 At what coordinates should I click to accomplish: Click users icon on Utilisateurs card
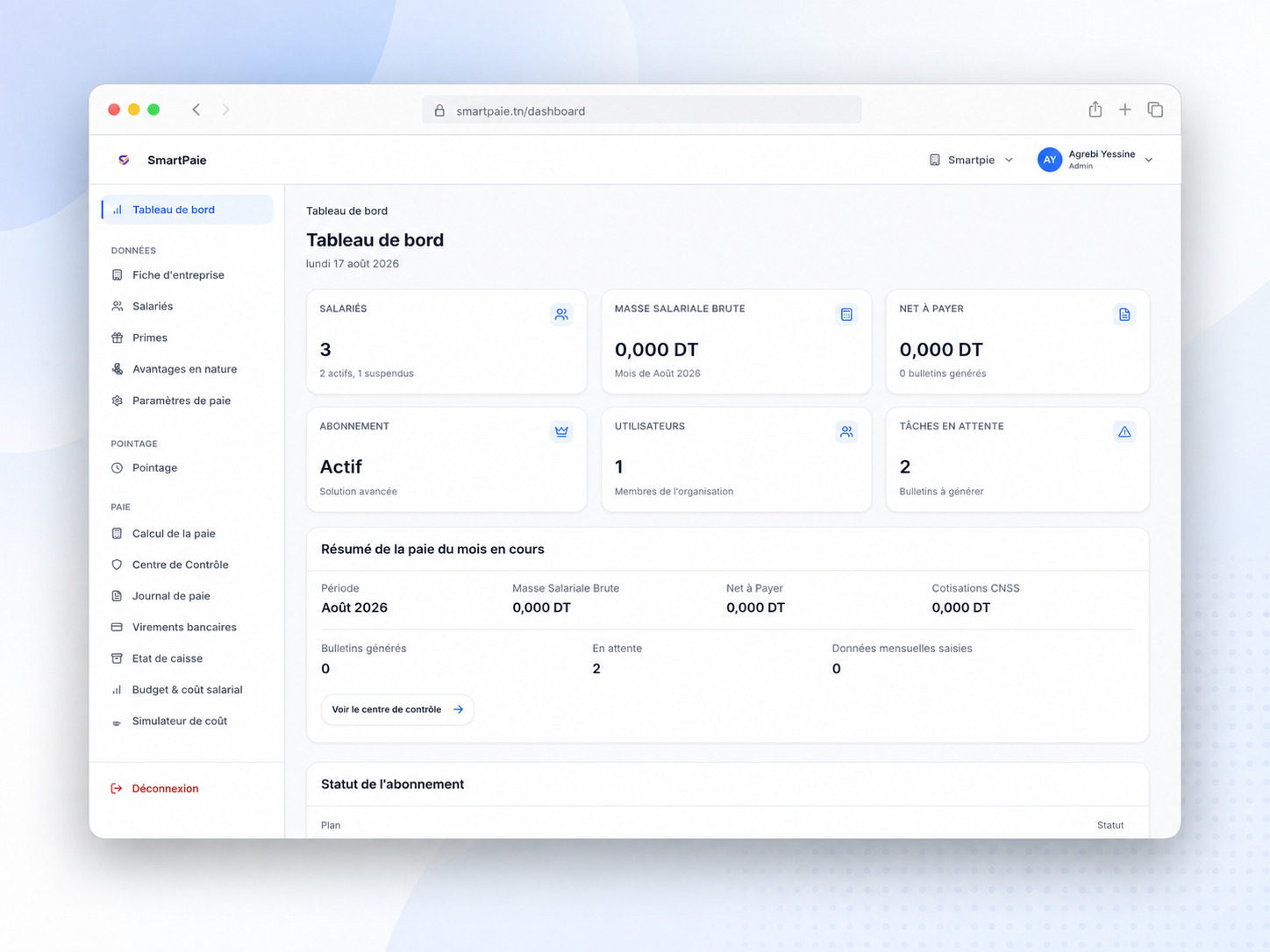(x=846, y=431)
